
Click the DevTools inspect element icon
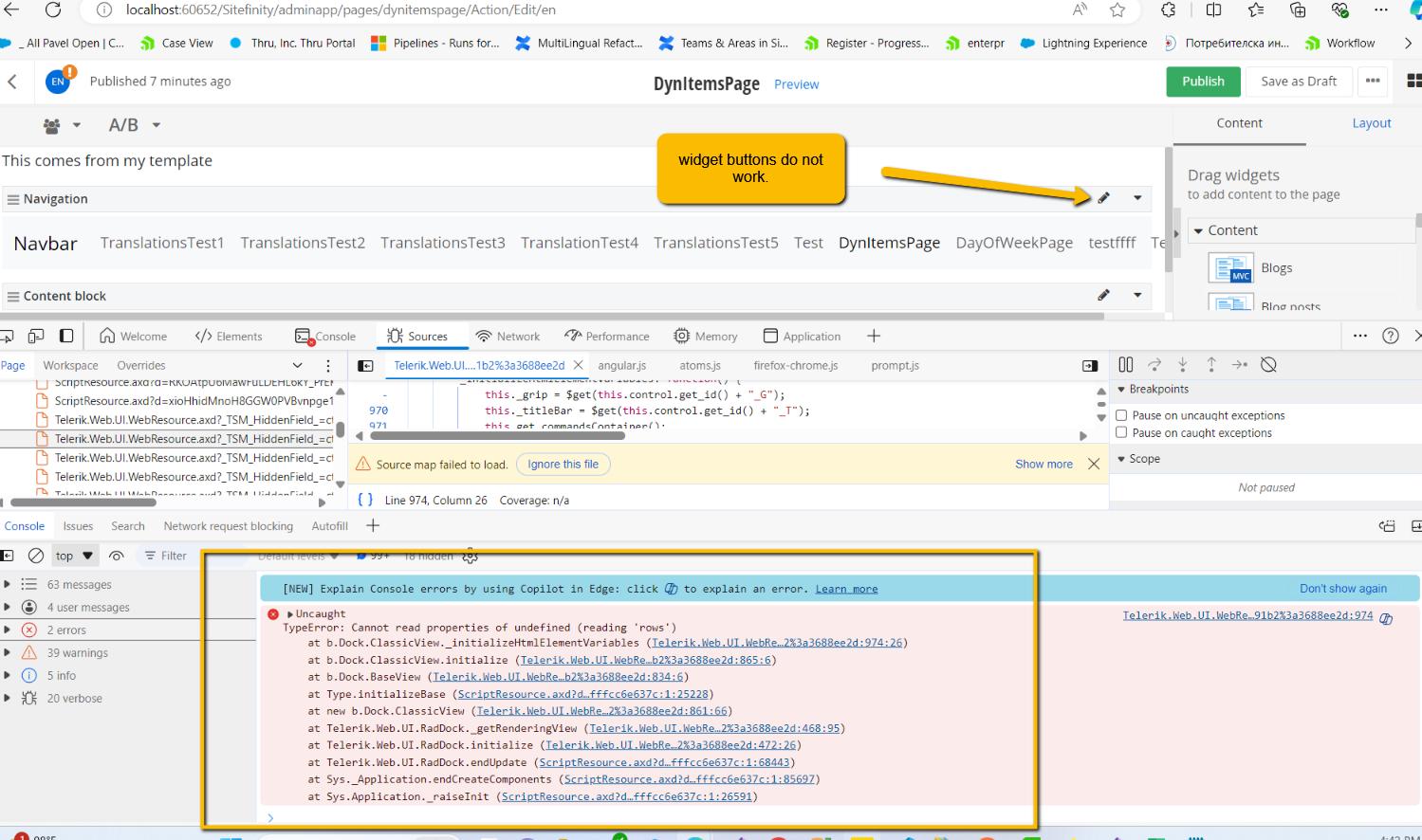pos(7,336)
